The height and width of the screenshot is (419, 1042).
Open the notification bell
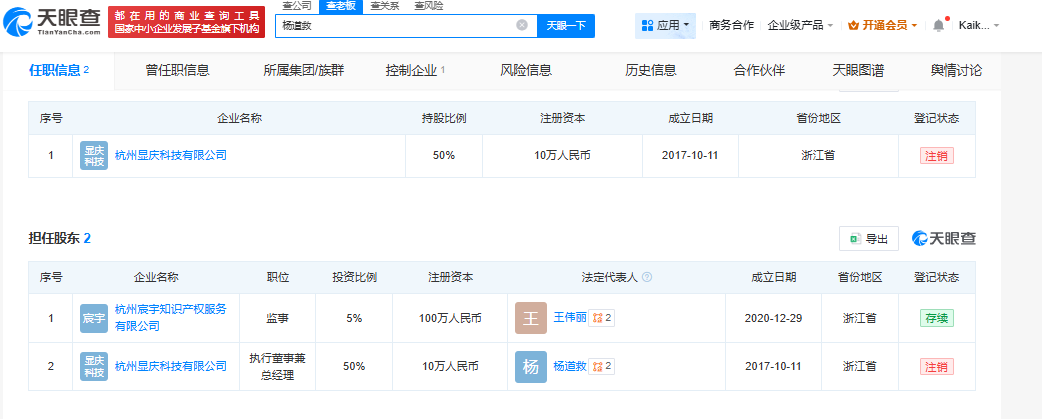pos(938,25)
